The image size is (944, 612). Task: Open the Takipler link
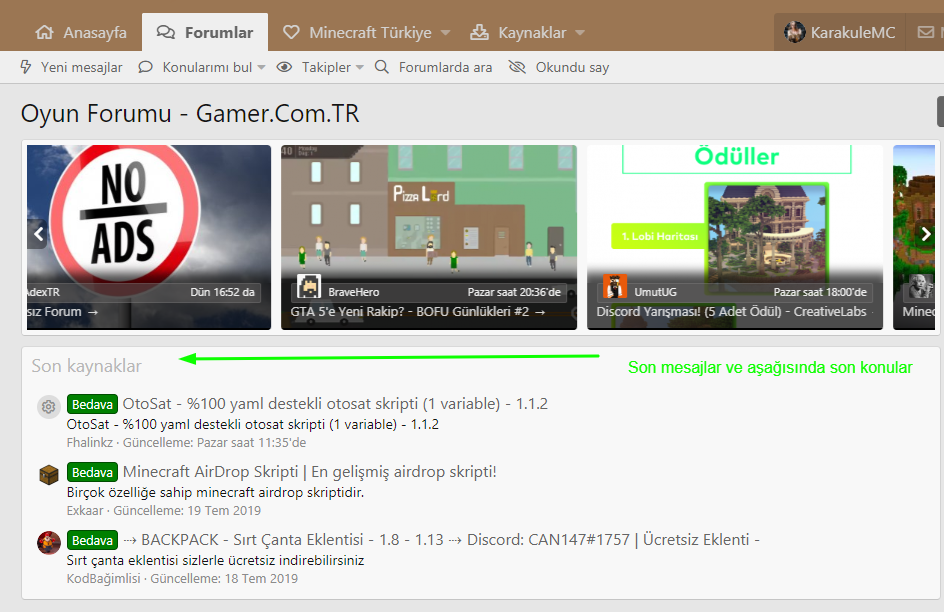[326, 67]
